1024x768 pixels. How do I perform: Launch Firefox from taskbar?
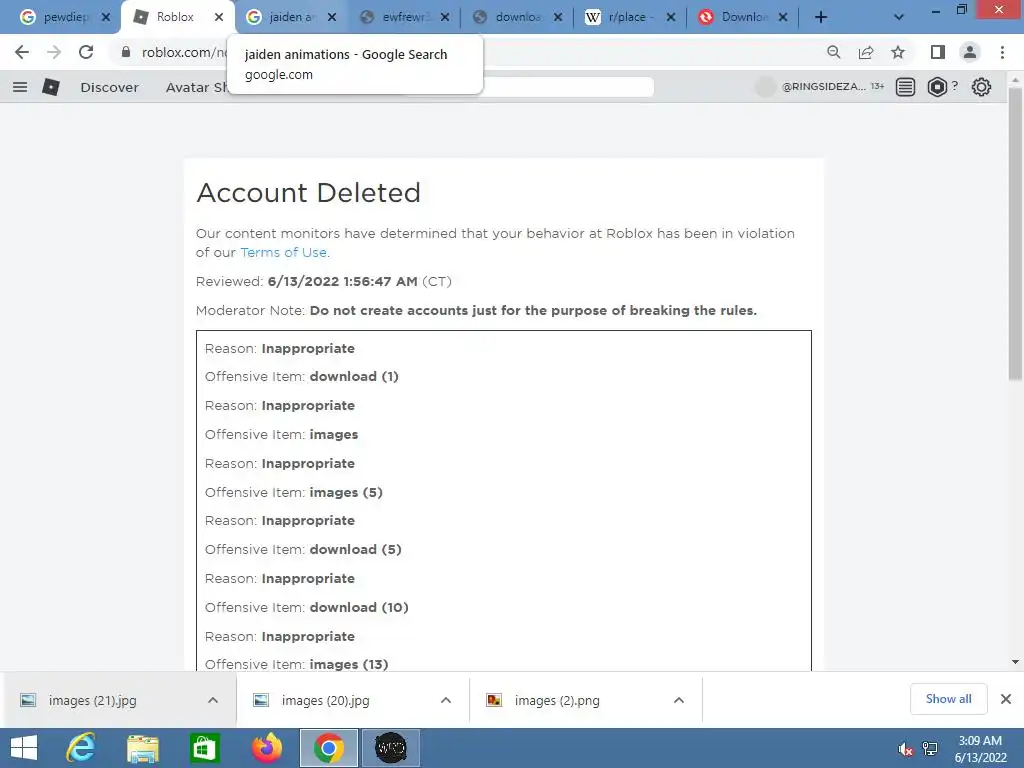click(266, 748)
